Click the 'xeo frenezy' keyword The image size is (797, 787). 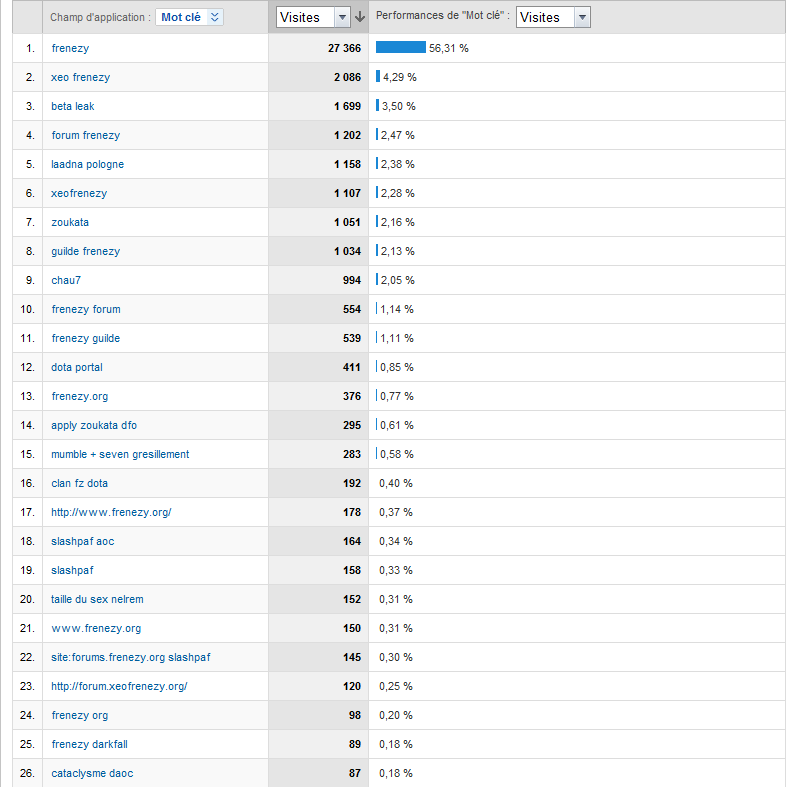(x=80, y=77)
